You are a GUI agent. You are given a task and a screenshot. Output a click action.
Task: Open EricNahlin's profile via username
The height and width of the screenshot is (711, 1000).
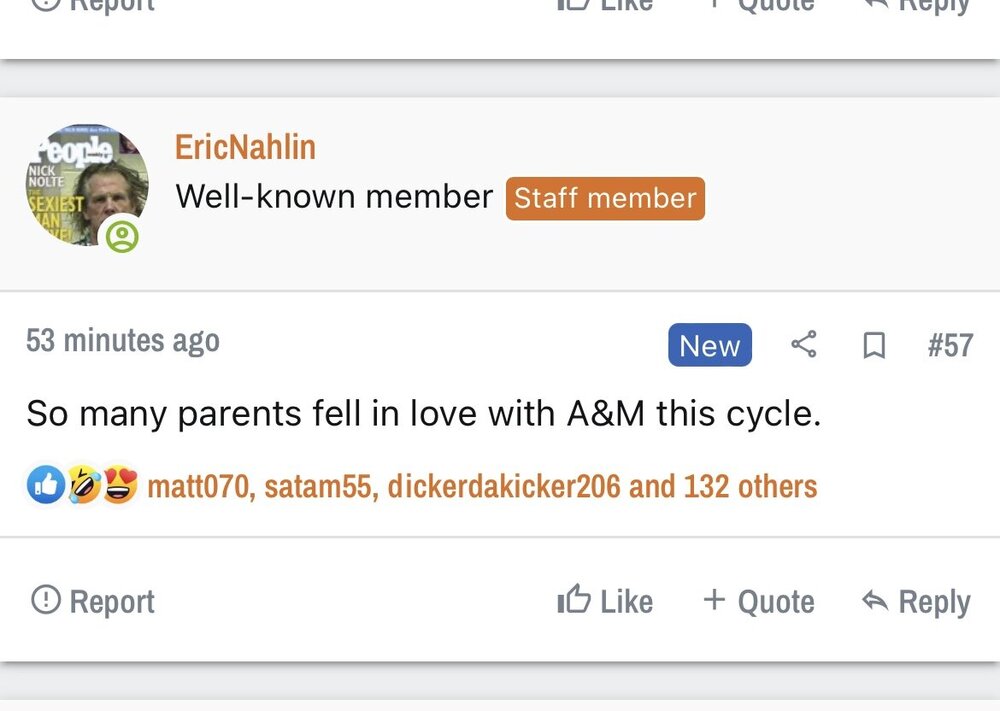pyautogui.click(x=245, y=147)
